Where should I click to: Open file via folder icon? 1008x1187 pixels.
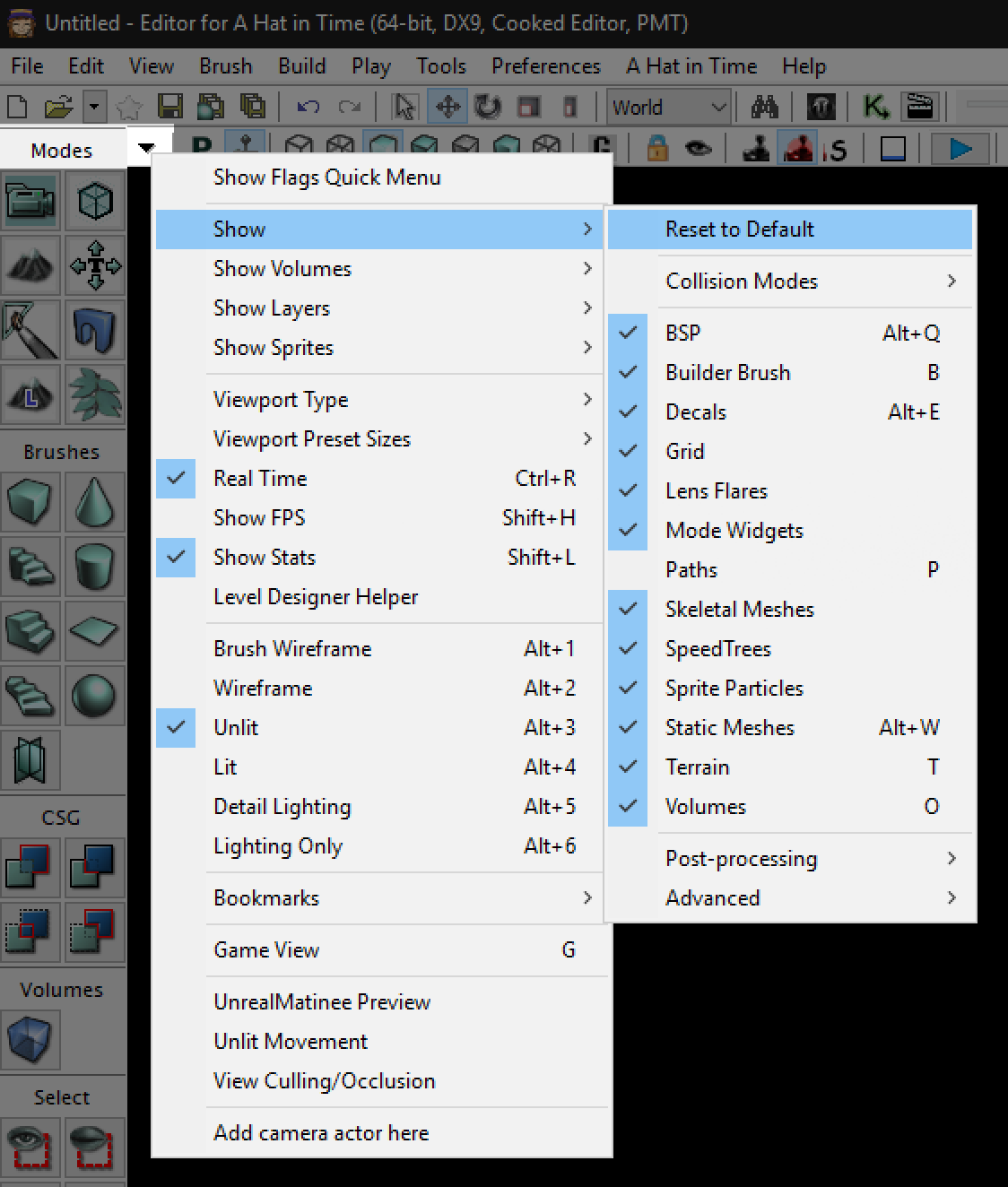pos(57,108)
